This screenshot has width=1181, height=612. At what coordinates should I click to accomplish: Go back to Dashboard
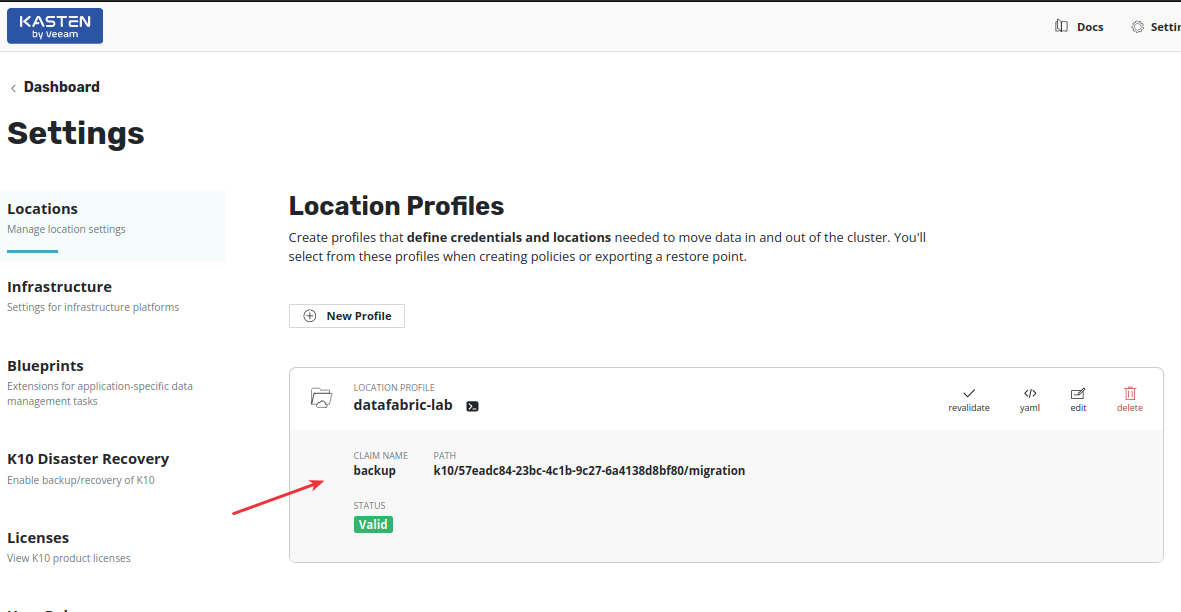[62, 87]
